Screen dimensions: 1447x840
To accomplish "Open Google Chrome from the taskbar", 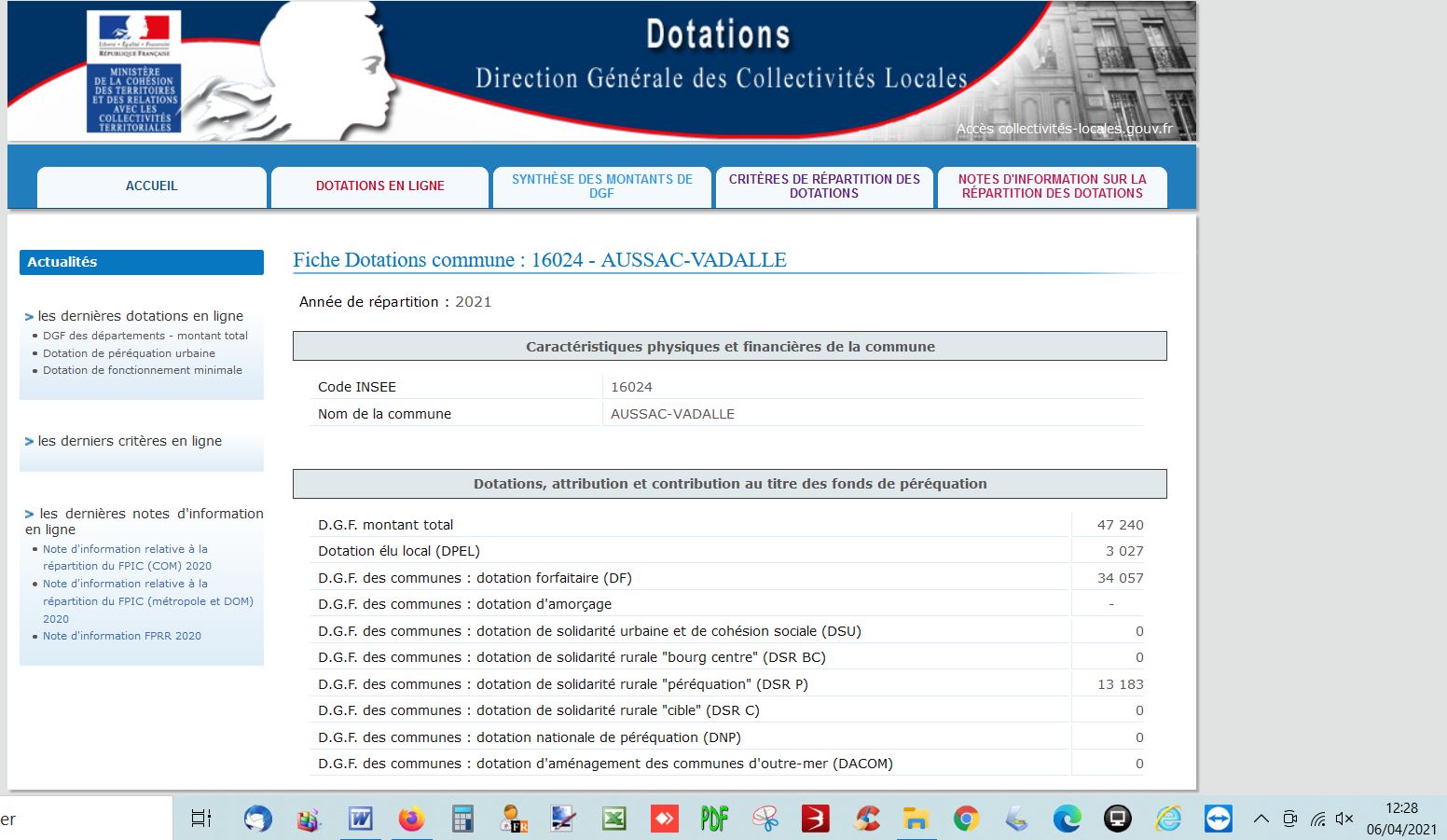I will 967,819.
